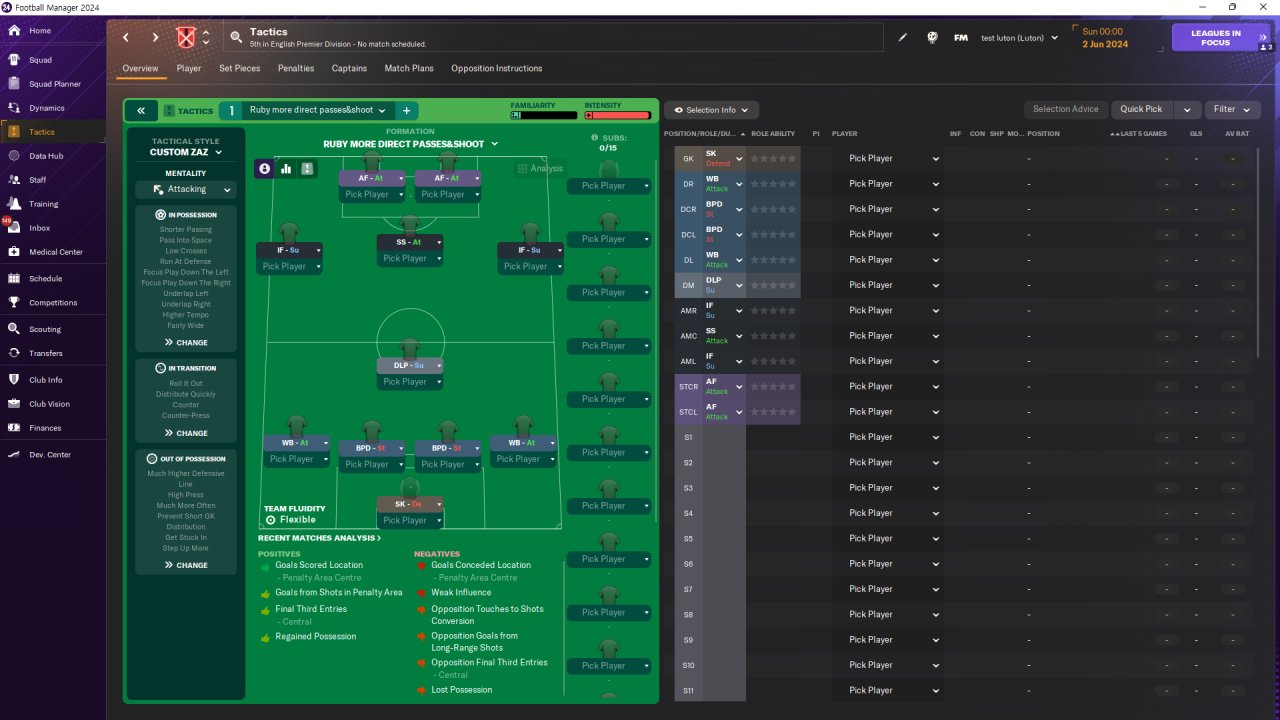Collapse the tactics panel with double-chevron

141,111
